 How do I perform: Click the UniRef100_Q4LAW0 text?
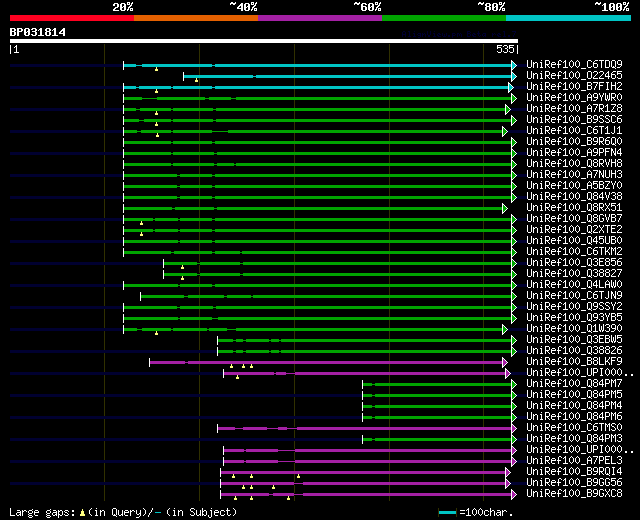point(574,285)
